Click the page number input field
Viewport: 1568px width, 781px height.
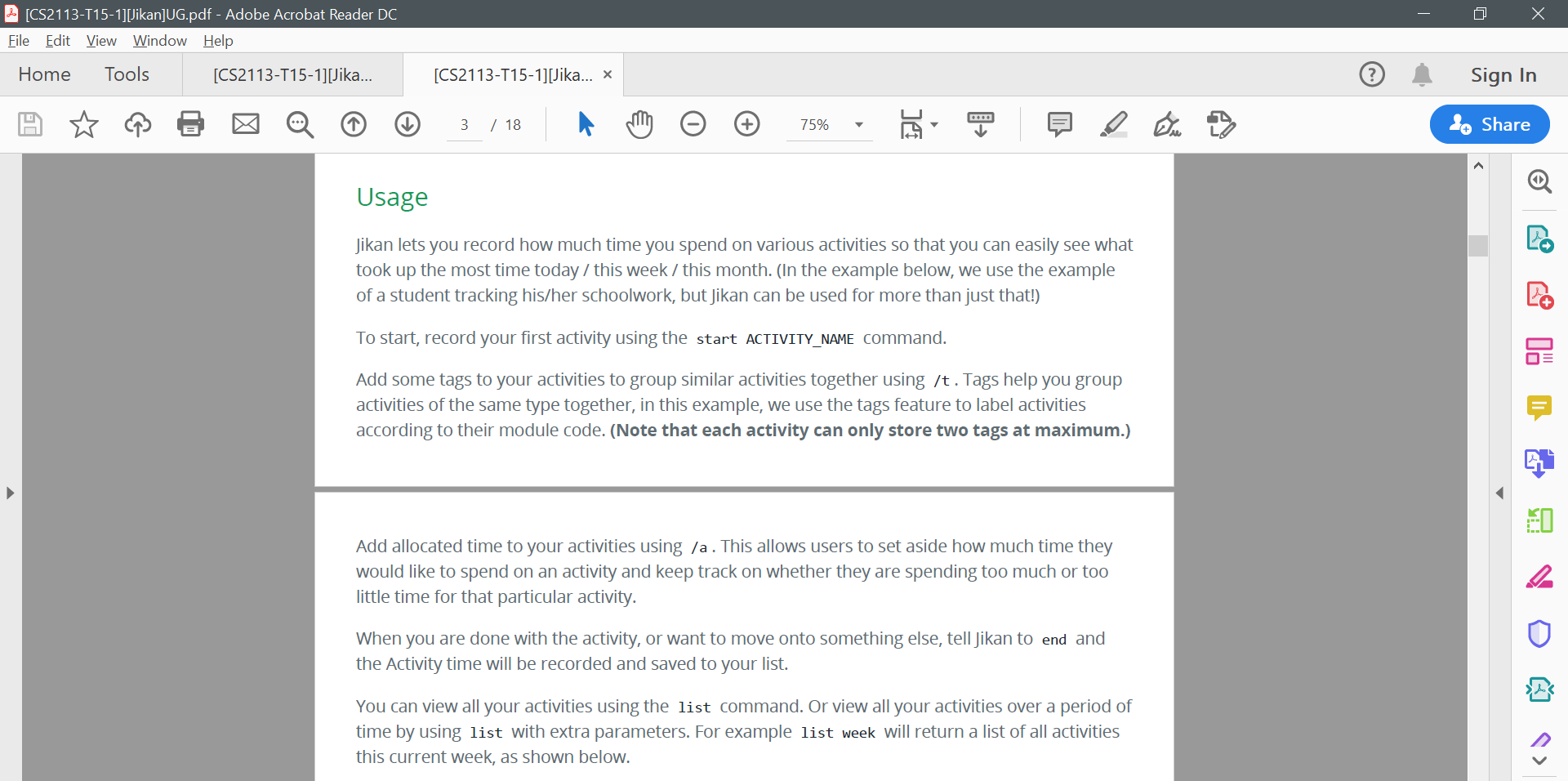click(x=465, y=124)
